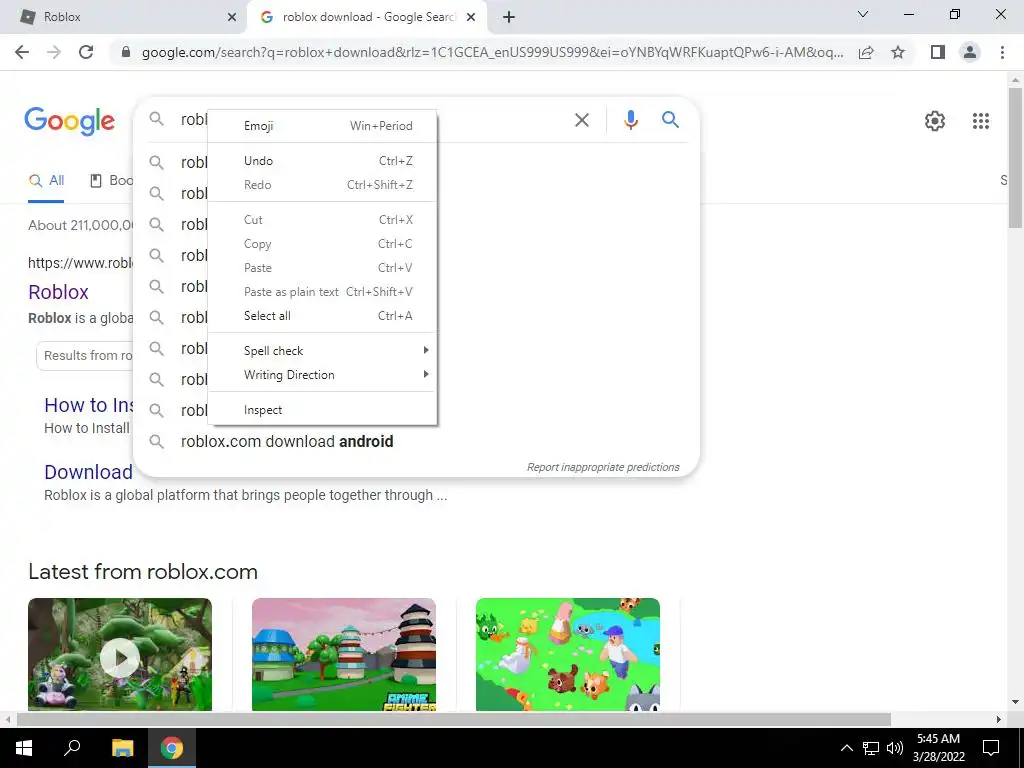Screen dimensions: 1024x768
Task: Click the lock icon in address bar
Action: coord(126,52)
